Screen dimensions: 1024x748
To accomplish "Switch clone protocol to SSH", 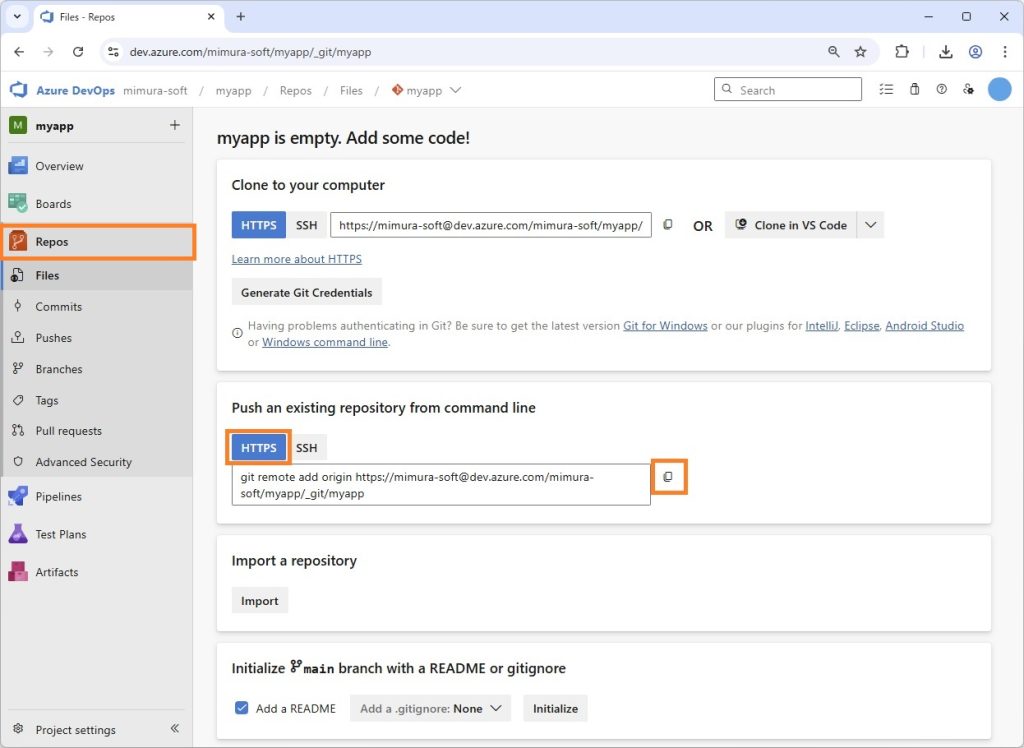I will (x=307, y=225).
